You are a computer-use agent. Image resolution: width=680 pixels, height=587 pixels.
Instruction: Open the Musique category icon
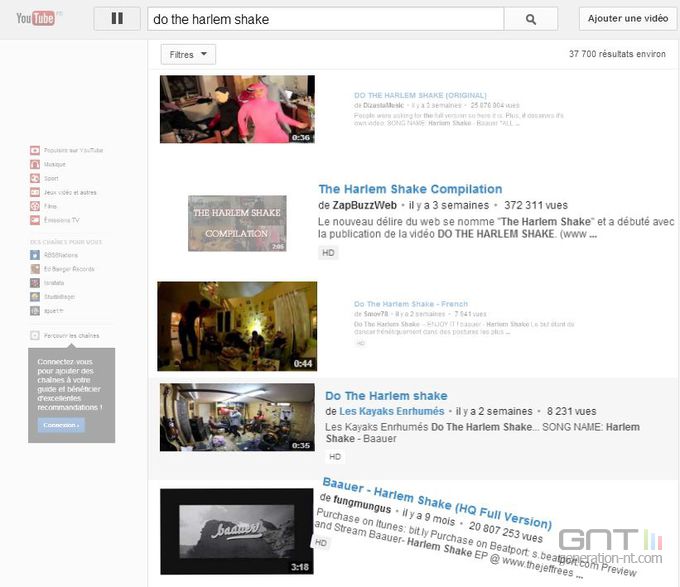point(35,164)
